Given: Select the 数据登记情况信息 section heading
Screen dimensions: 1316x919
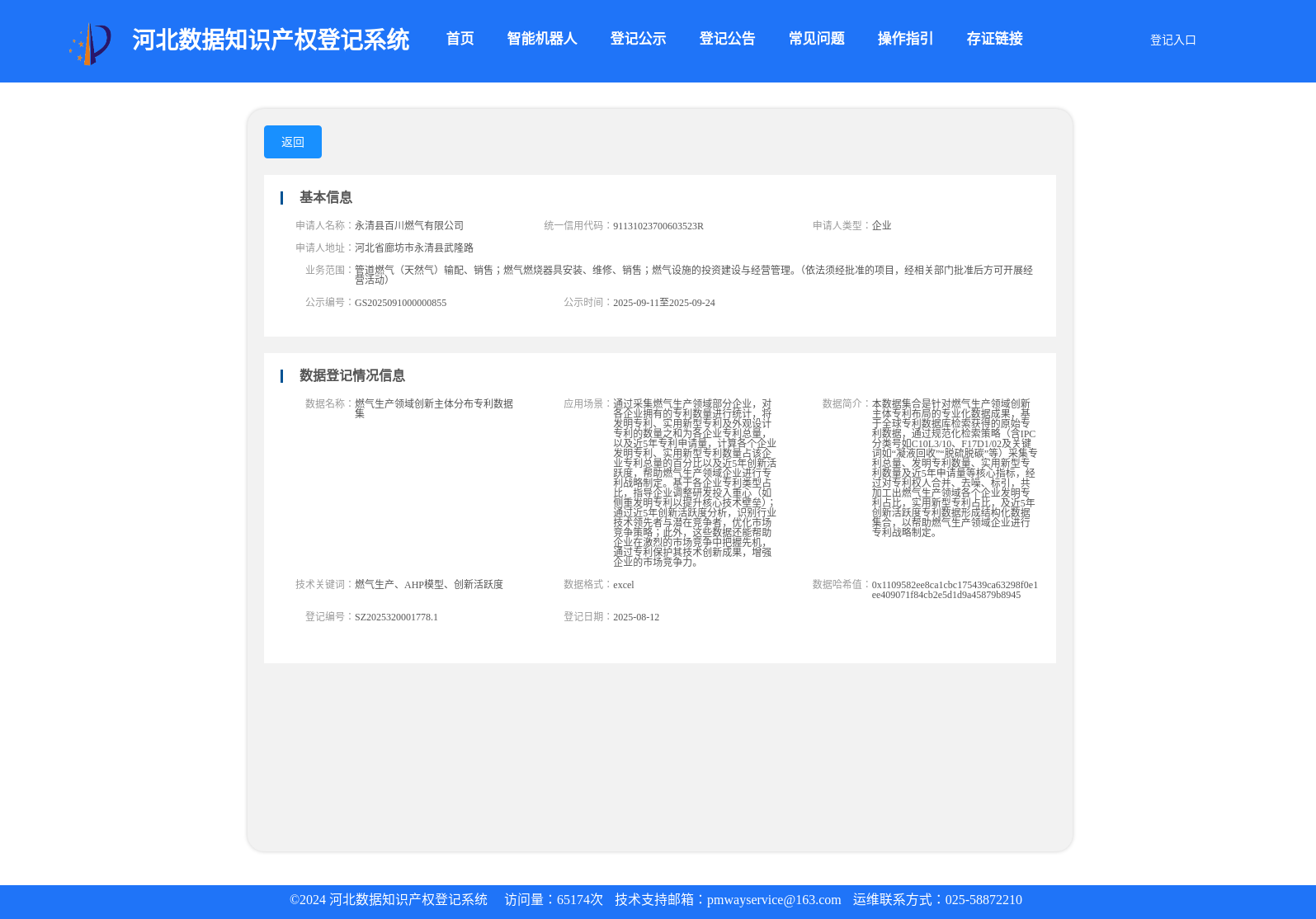Looking at the screenshot, I should [x=351, y=375].
